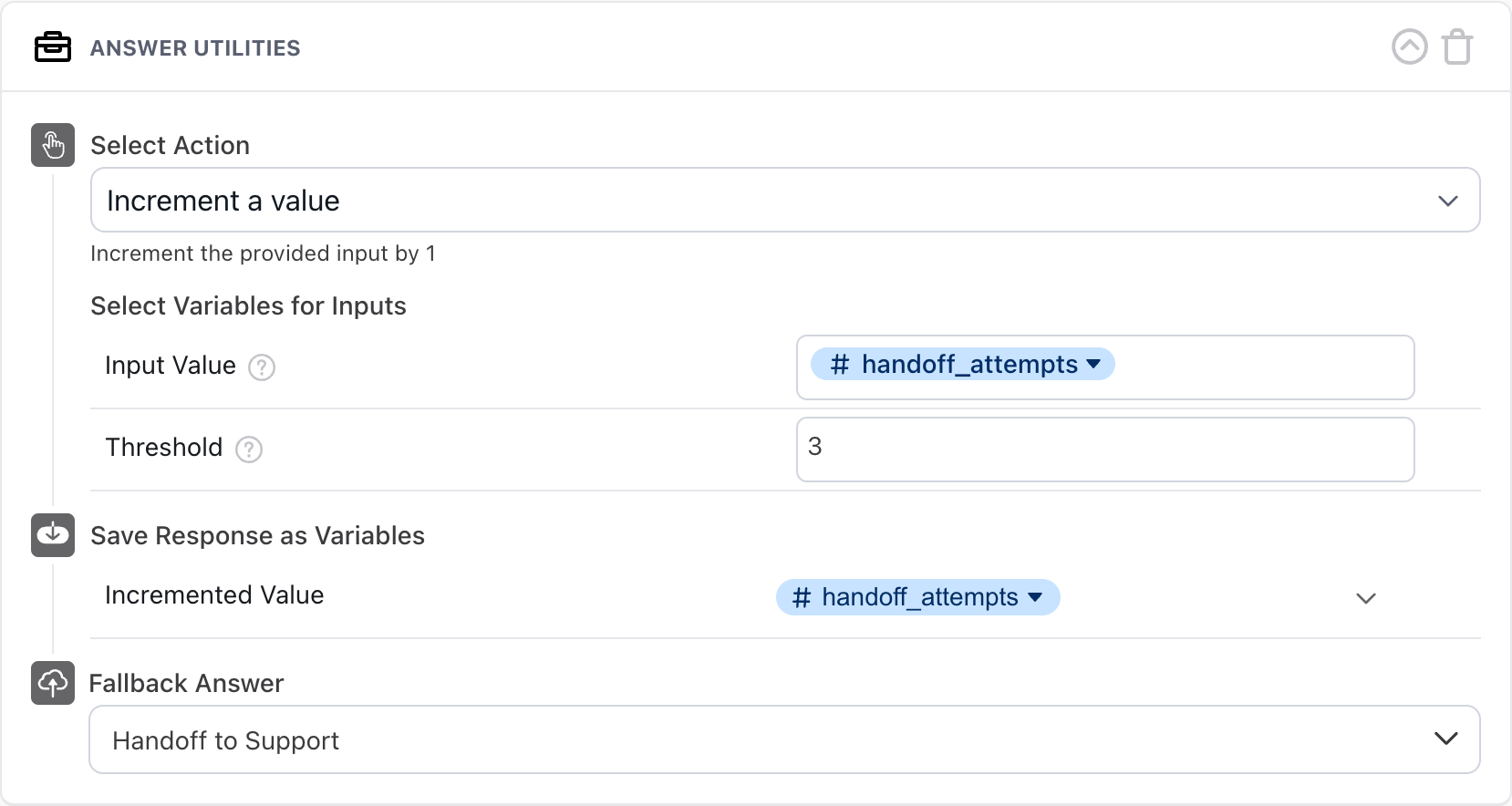Click the Incremented Value label

pos(214,595)
